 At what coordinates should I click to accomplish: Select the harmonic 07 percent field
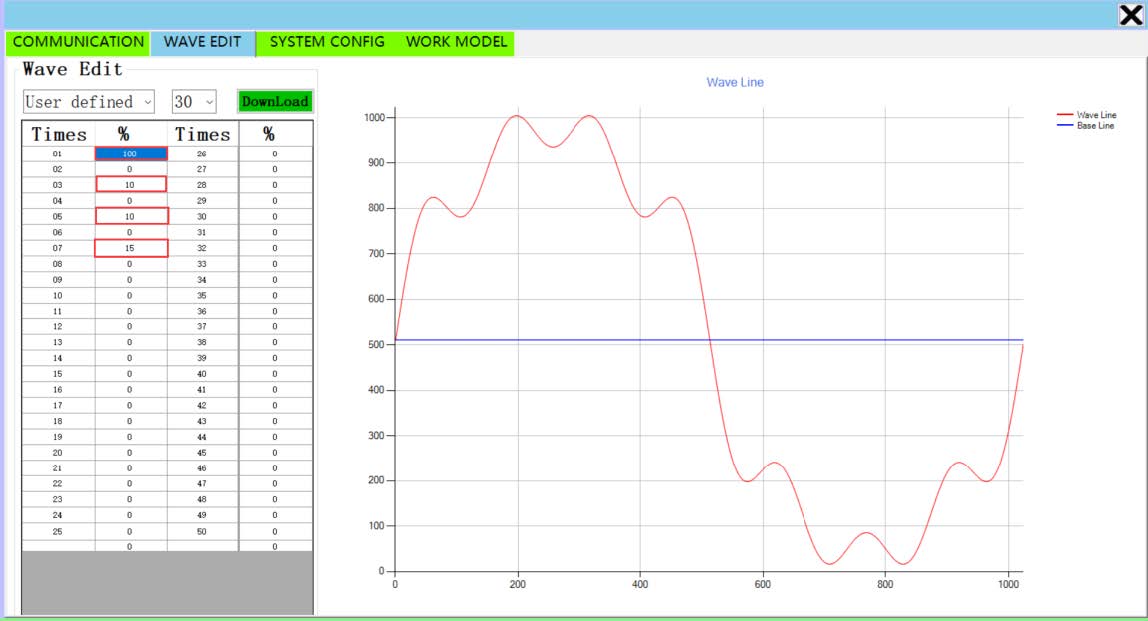(131, 248)
